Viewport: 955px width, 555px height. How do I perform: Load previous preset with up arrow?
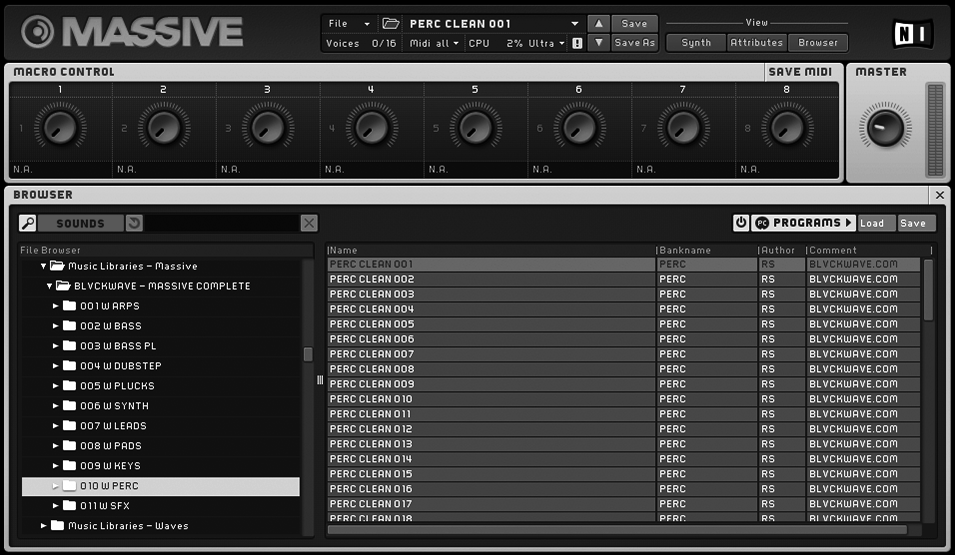[598, 23]
